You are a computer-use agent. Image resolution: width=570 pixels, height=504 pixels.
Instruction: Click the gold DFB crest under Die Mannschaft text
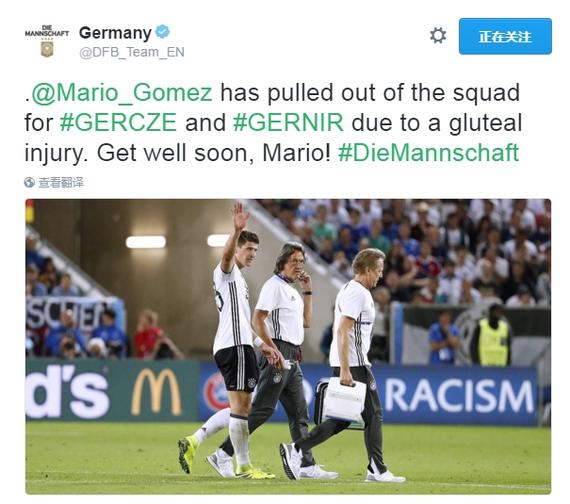pos(47,49)
